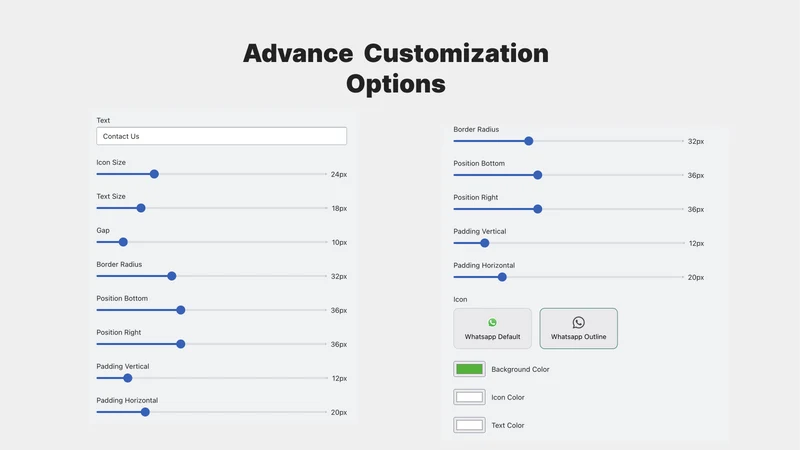Click the Gap slider handle
The image size is (800, 450).
[x=123, y=242]
